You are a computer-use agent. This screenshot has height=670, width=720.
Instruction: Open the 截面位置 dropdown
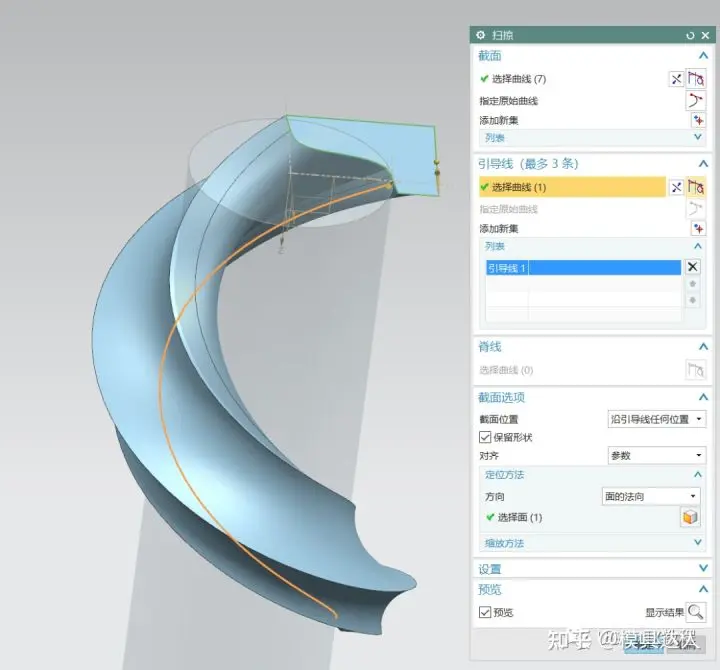657,419
